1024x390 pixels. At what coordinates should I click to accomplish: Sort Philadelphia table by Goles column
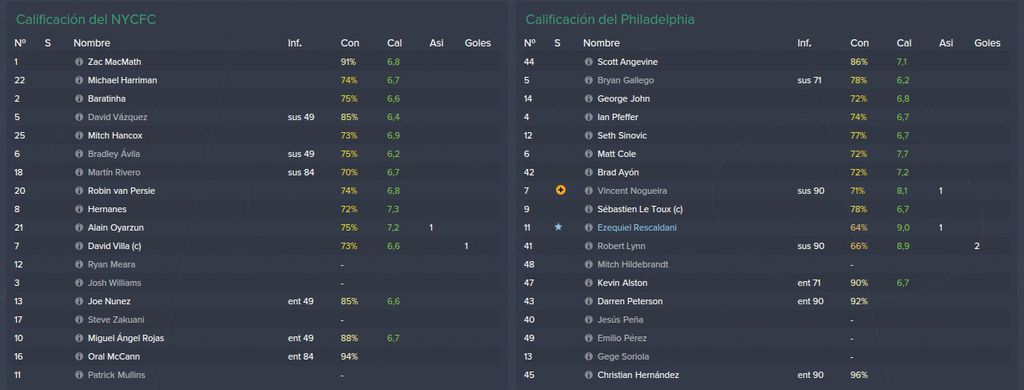987,43
